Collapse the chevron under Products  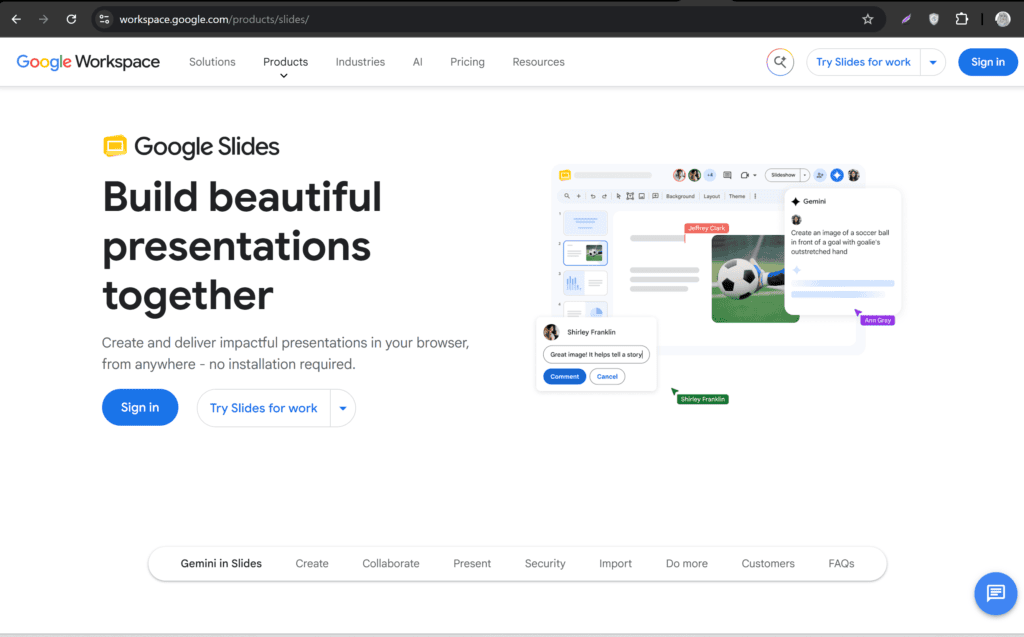[283, 76]
